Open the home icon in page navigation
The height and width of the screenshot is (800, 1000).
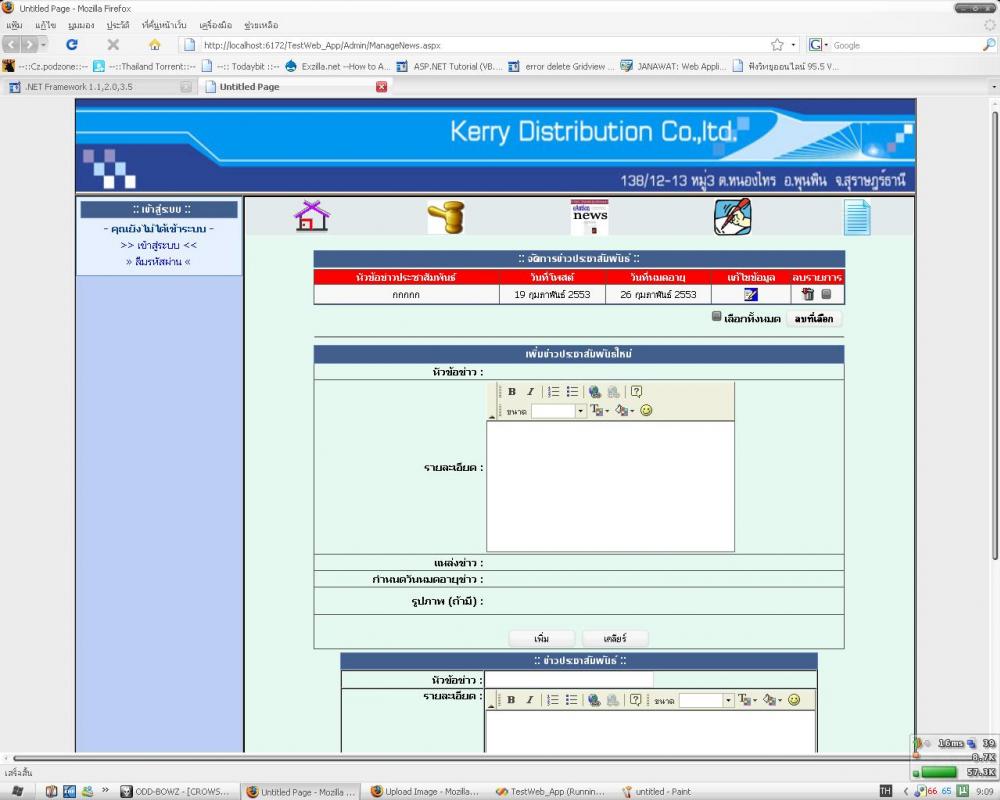tap(311, 216)
